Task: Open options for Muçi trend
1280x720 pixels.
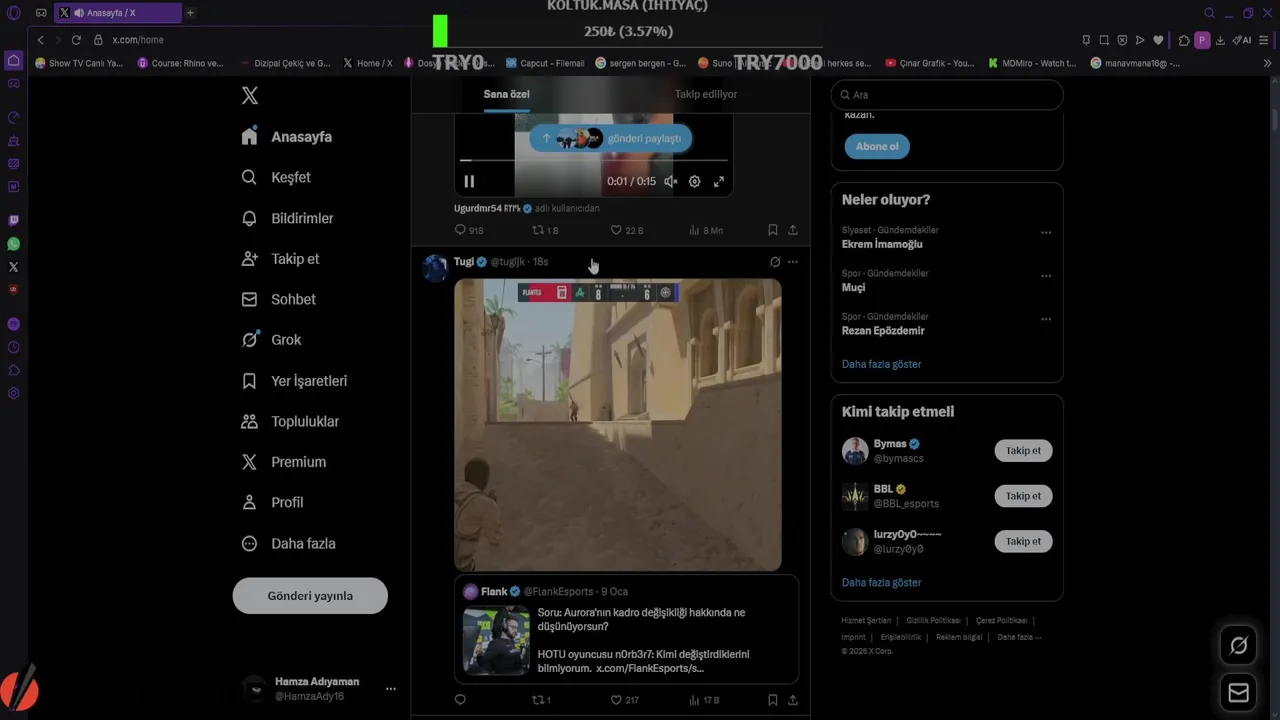Action: pyautogui.click(x=1046, y=276)
